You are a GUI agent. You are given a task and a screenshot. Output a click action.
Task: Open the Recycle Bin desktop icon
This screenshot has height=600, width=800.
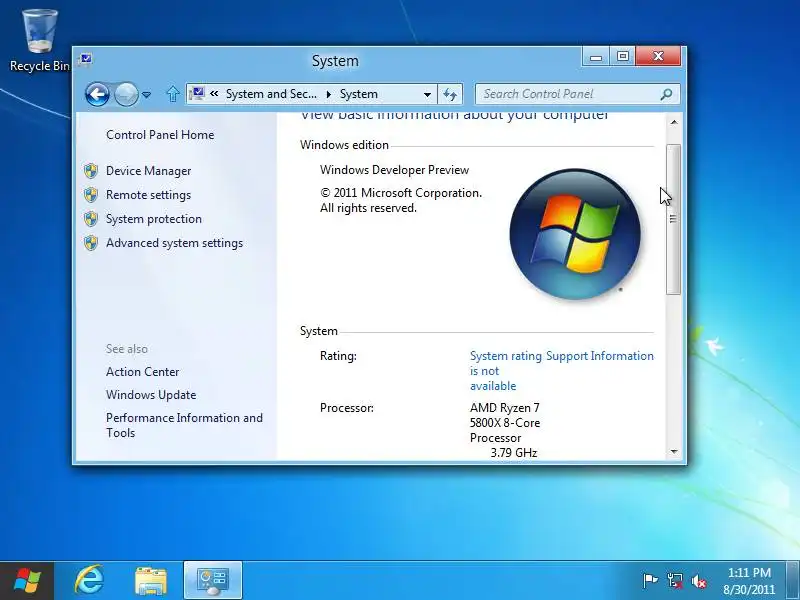40,41
